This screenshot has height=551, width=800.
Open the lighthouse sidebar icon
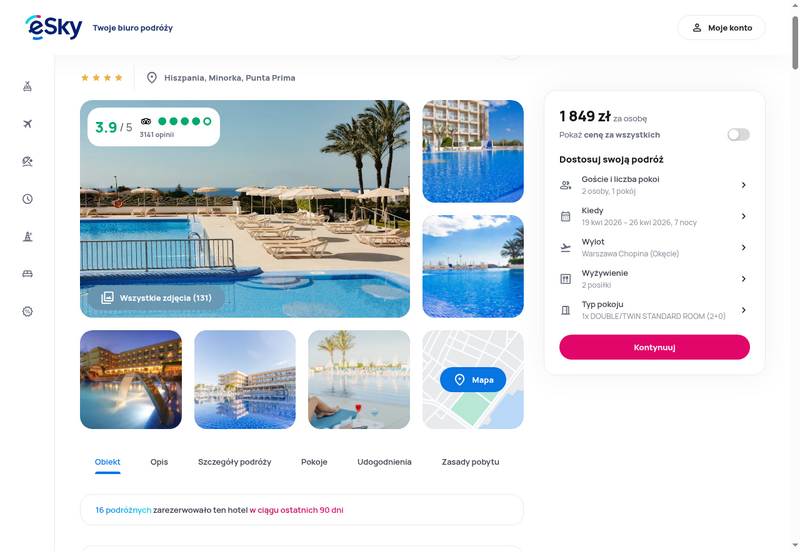click(28, 237)
